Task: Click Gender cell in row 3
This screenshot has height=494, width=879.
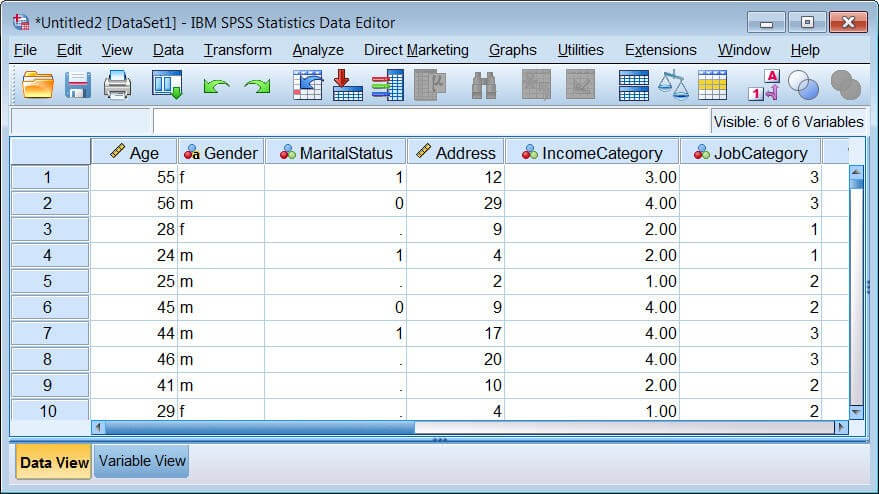Action: 221,229
